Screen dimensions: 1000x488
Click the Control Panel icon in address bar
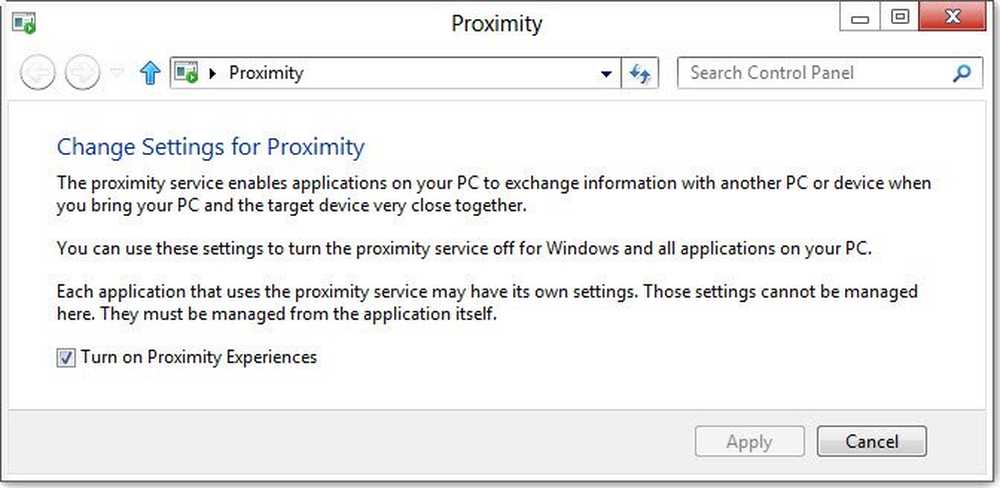[x=186, y=73]
